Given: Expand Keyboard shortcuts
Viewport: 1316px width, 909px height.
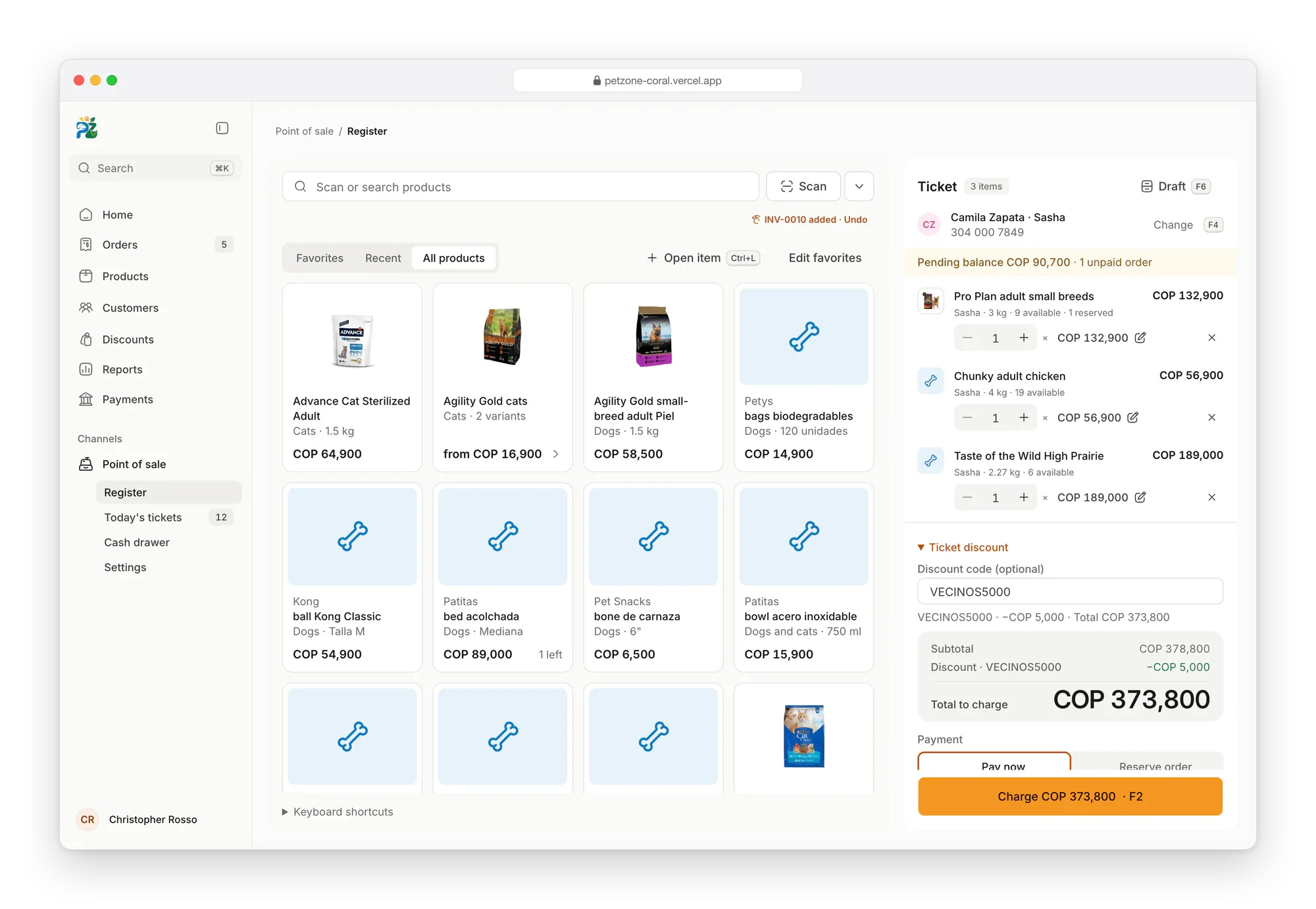Looking at the screenshot, I should pos(338,812).
